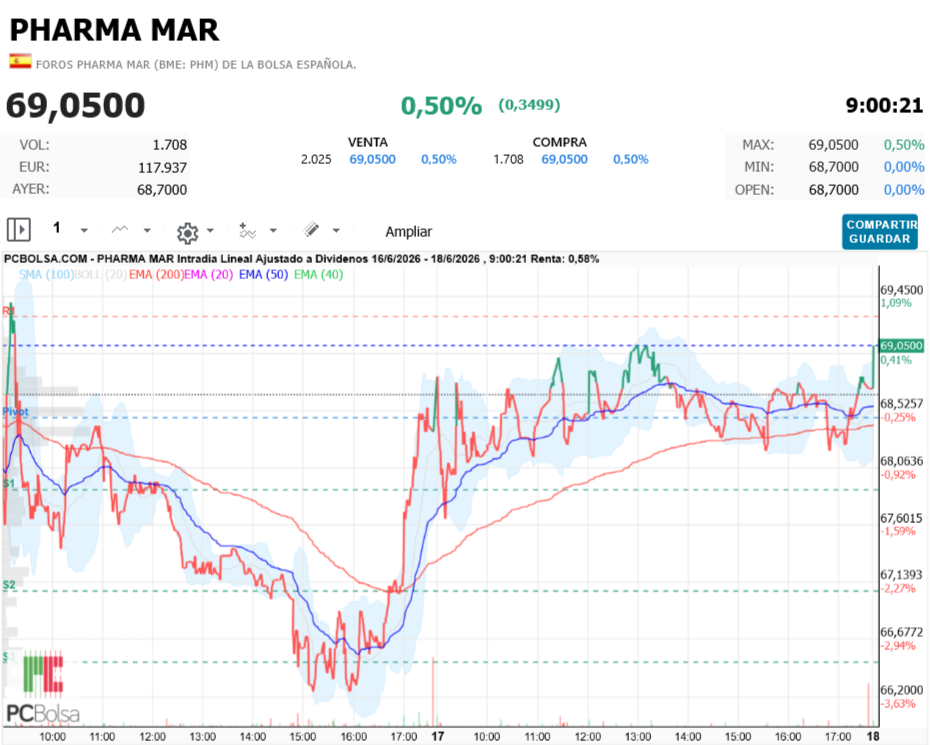
Task: Expand the drawing tools dropdown arrow
Action: tap(336, 230)
